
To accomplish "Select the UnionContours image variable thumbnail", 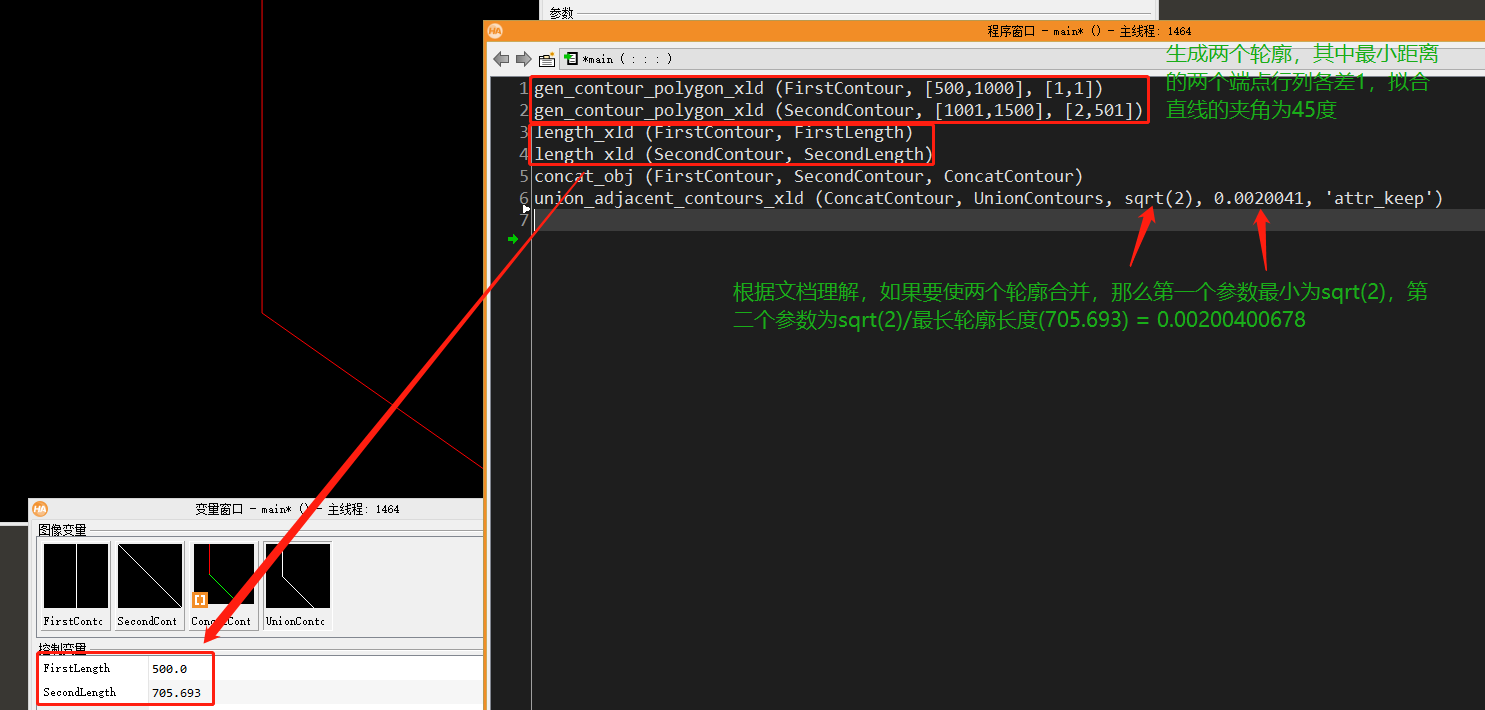I will click(296, 586).
